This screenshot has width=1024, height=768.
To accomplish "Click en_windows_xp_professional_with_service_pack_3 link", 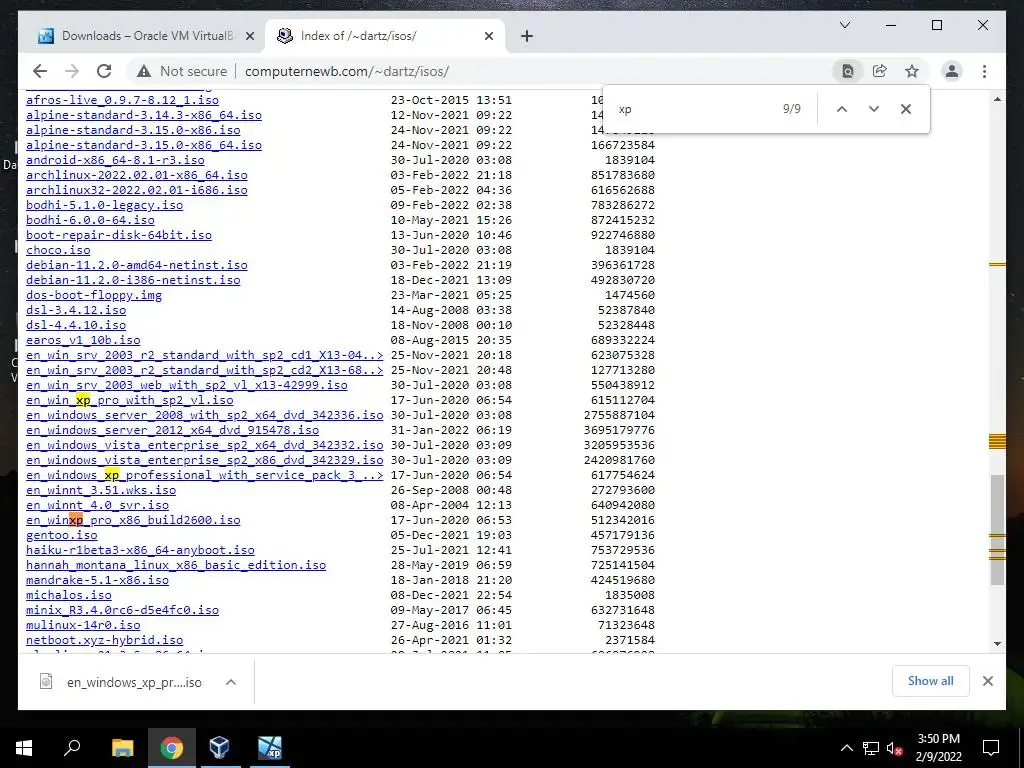I will (204, 475).
